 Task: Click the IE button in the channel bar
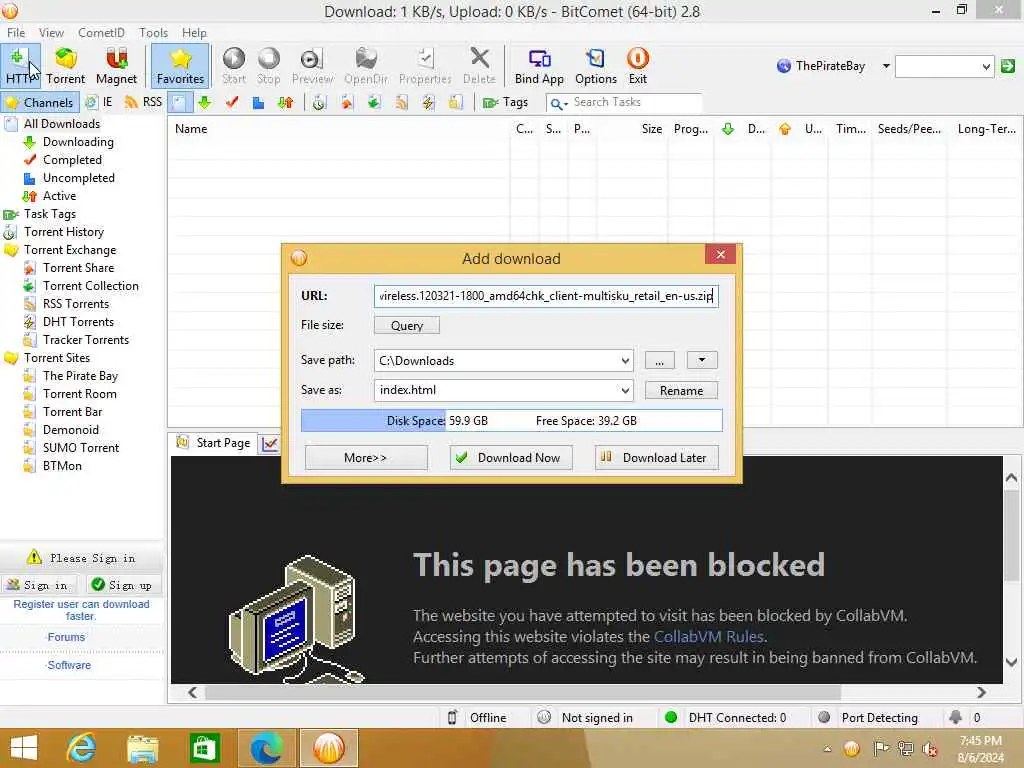coord(99,103)
